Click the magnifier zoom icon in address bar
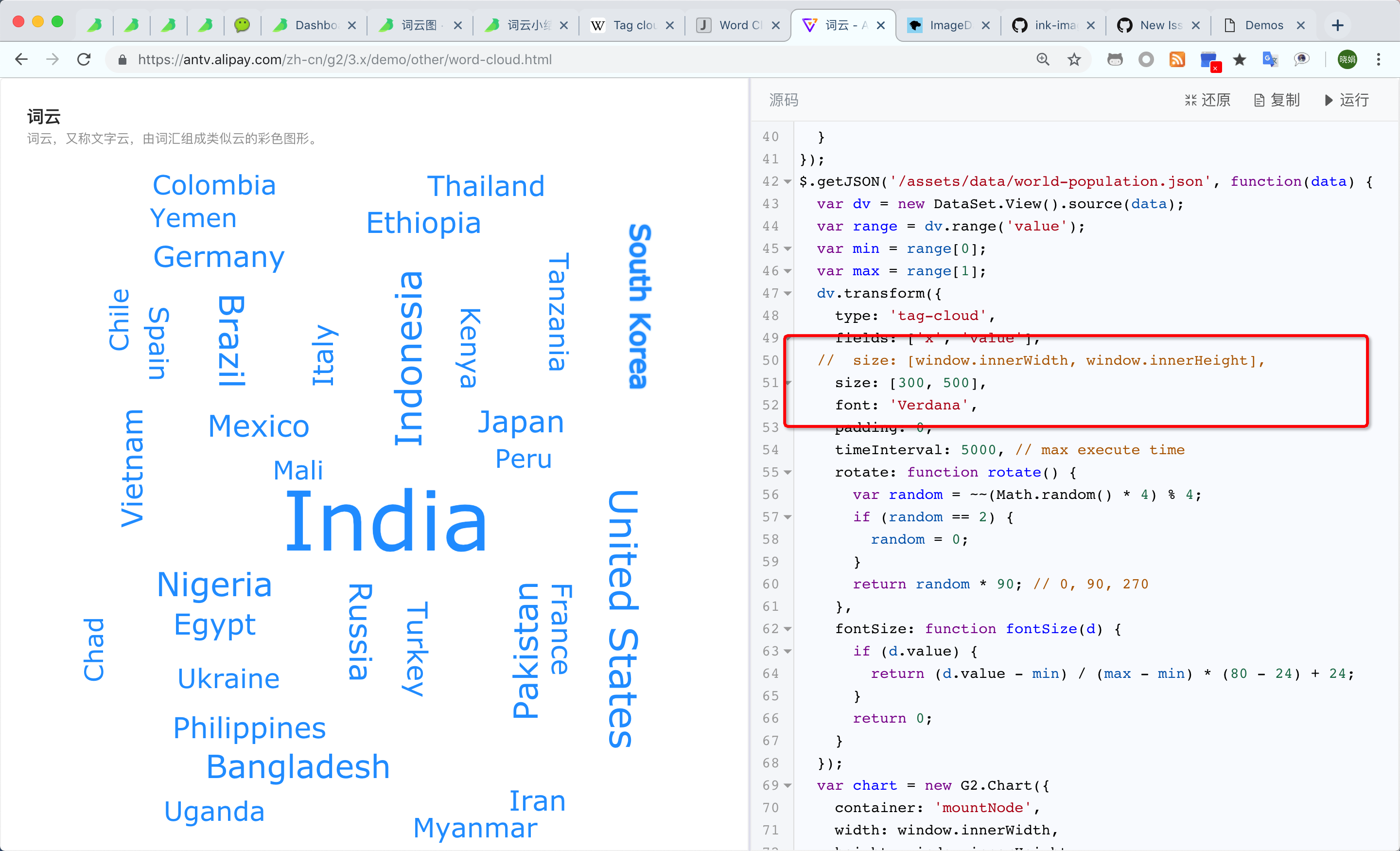This screenshot has width=1400, height=851. pos(1043,59)
